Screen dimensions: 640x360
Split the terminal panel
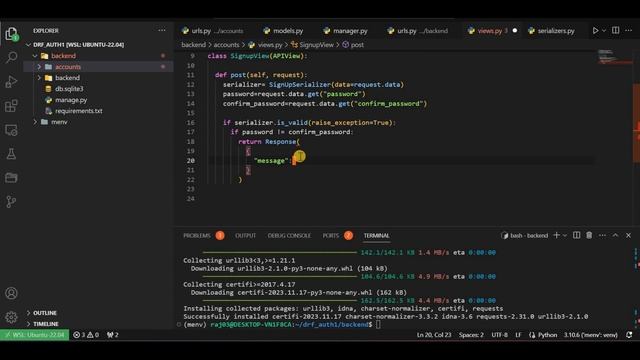(576, 236)
